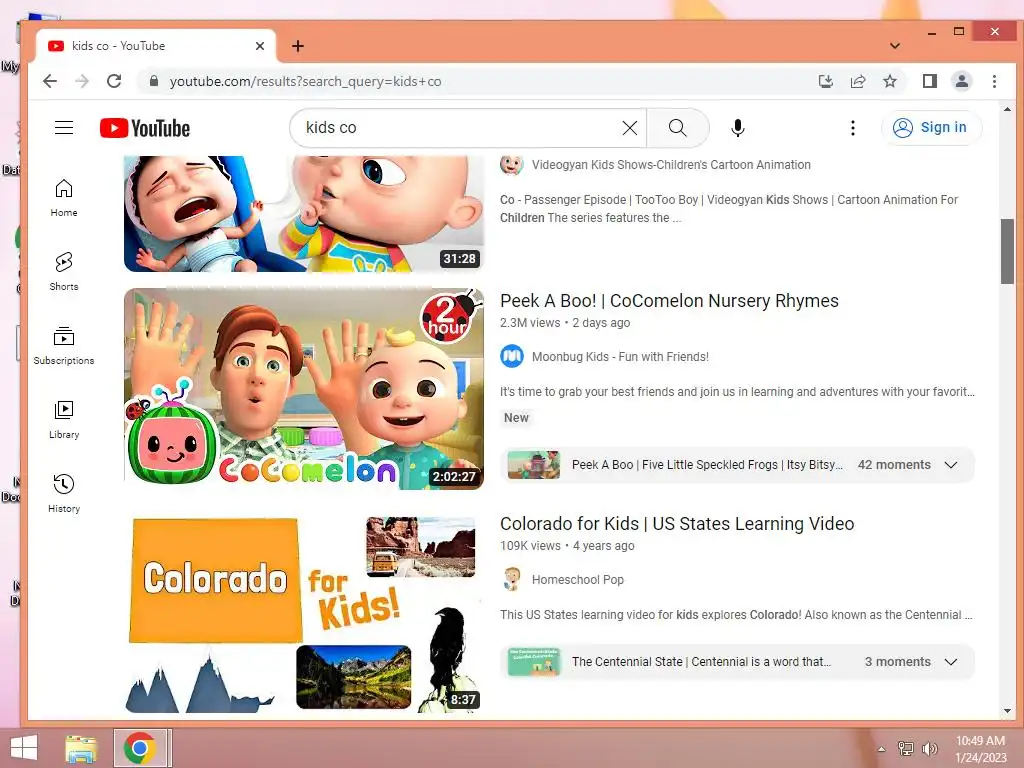The width and height of the screenshot is (1024, 768).
Task: Select the 'kids co - YouTube' tab
Action: [155, 46]
